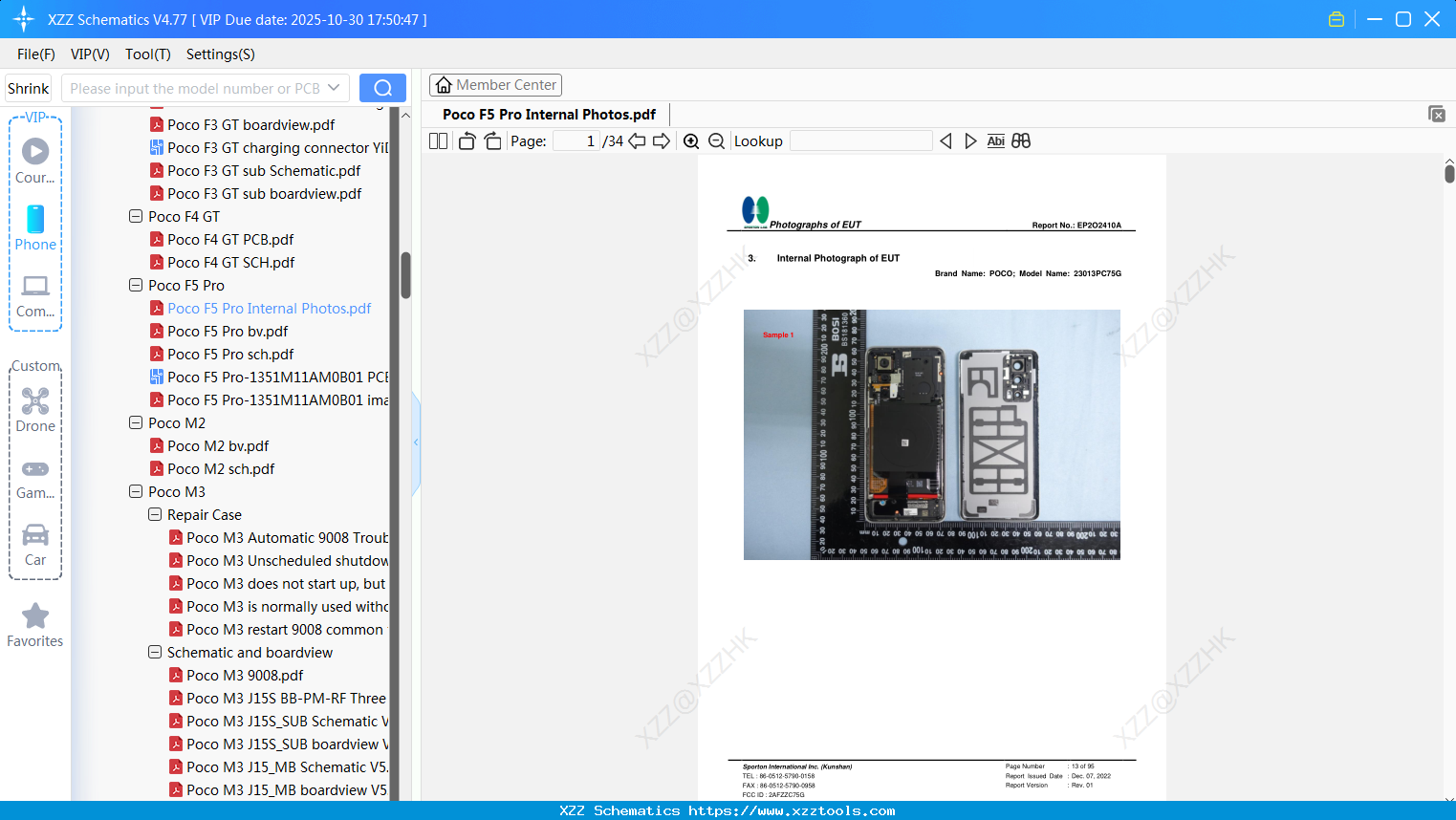Image resolution: width=1456 pixels, height=820 pixels.
Task: Open Poco F5 Pro bv.pdf
Action: coord(228,332)
